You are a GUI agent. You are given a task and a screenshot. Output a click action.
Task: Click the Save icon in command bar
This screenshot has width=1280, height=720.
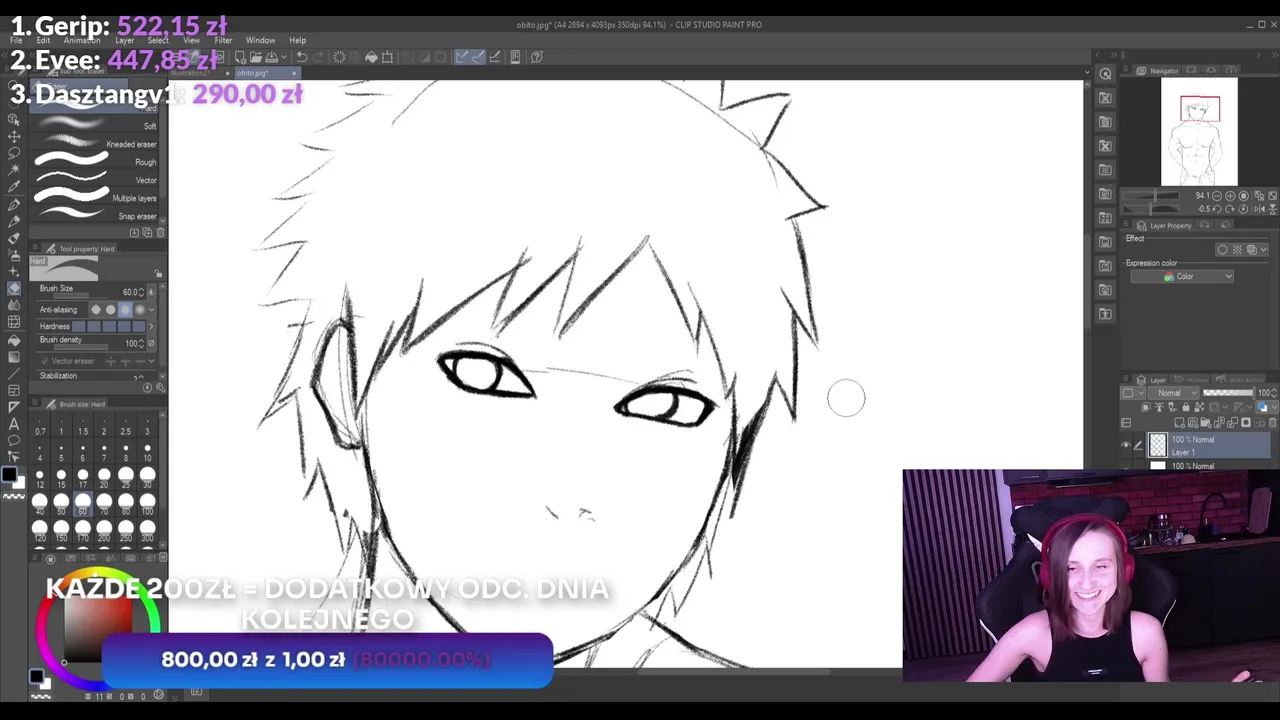click(271, 57)
